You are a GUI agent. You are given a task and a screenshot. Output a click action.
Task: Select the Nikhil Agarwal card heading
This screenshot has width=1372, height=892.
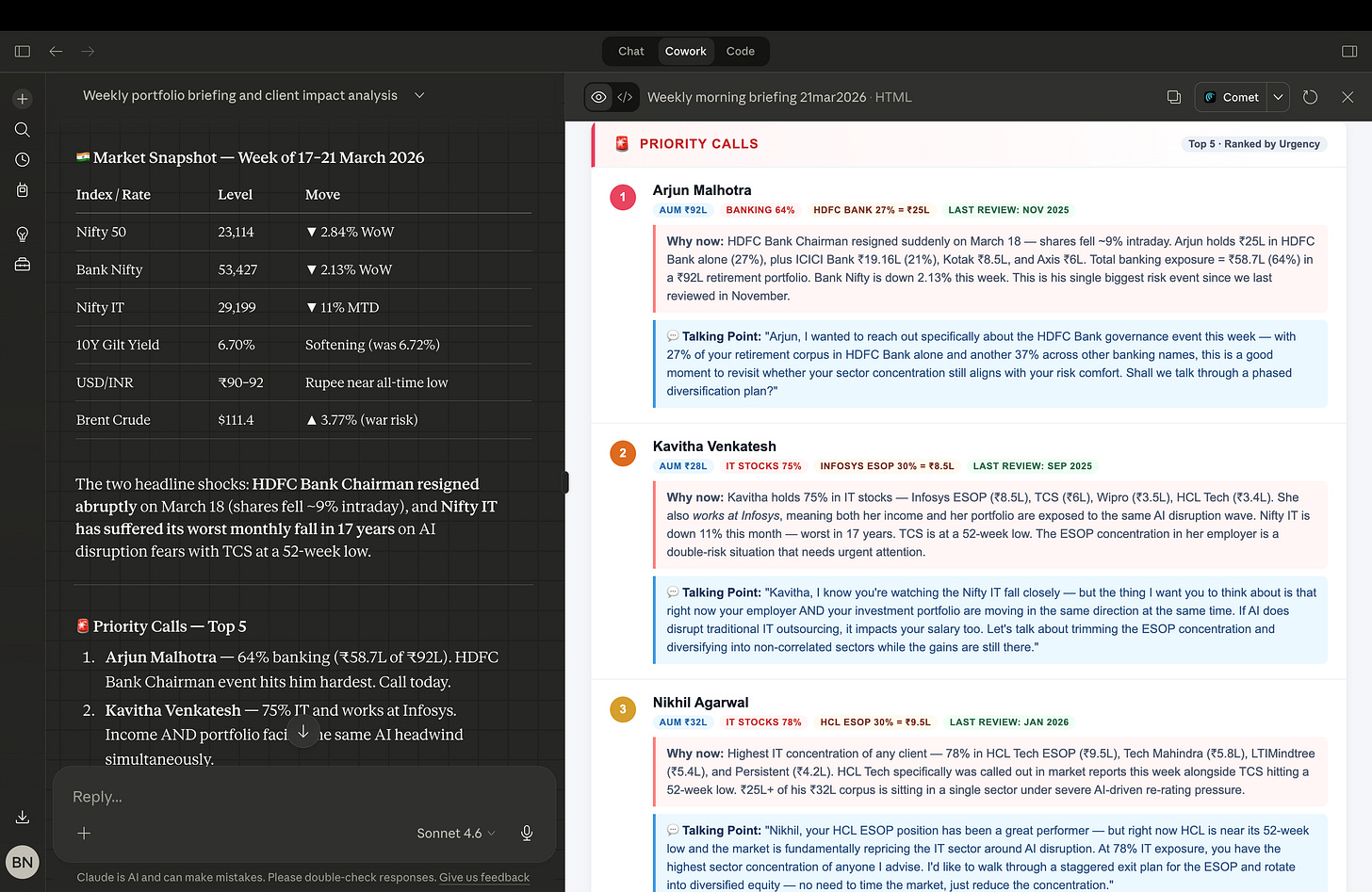(x=701, y=703)
